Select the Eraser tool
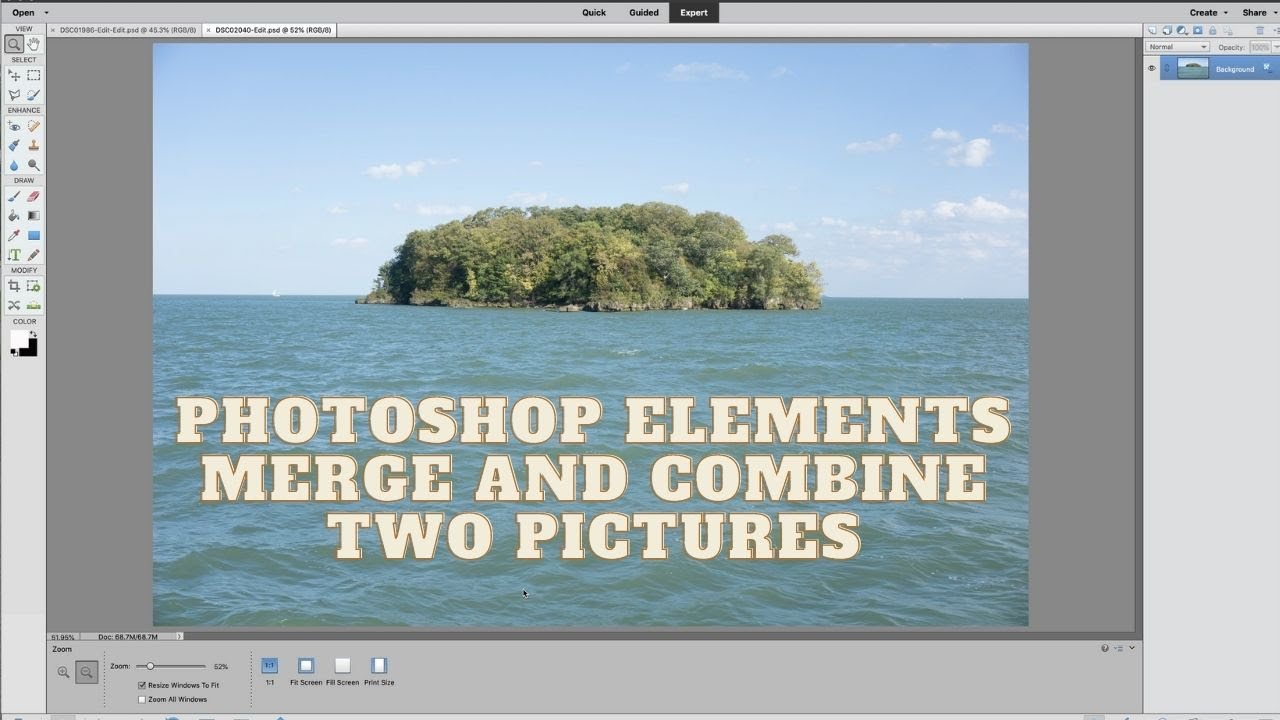 click(x=34, y=196)
